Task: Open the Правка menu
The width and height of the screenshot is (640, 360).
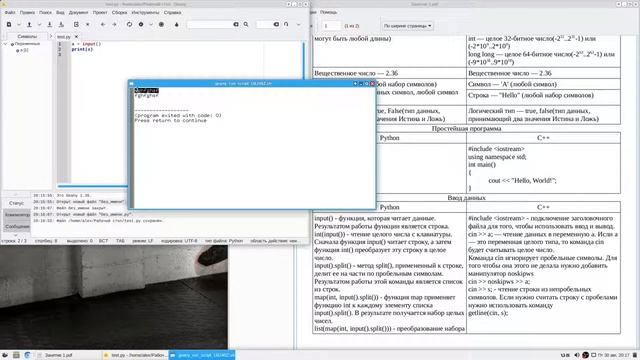Action: pyautogui.click(x=27, y=13)
